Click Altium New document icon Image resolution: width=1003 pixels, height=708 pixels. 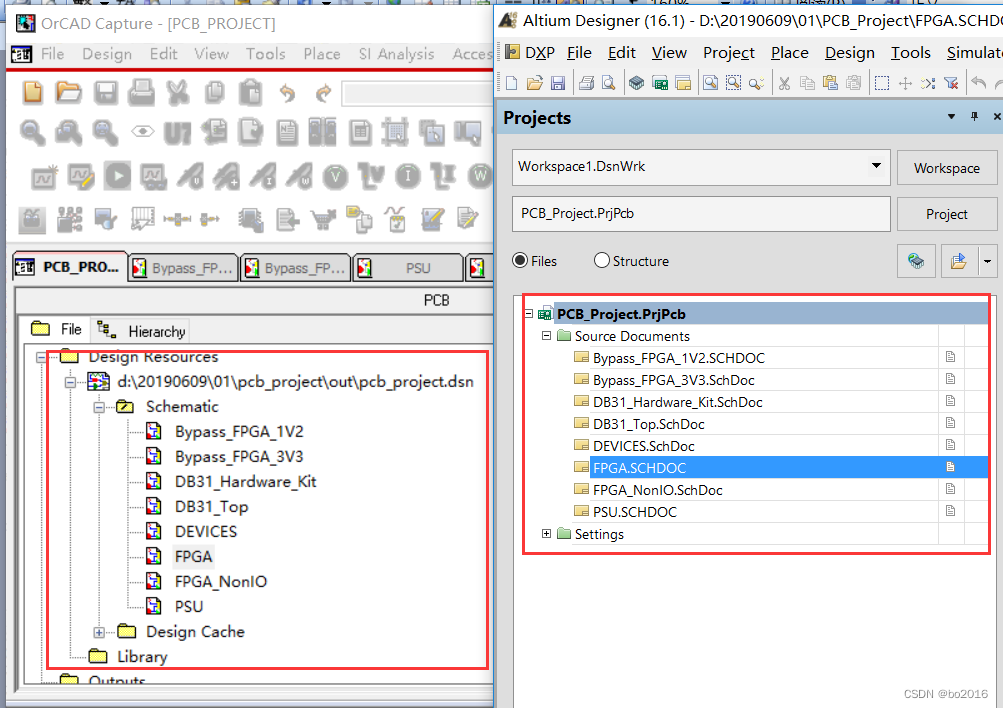click(511, 83)
